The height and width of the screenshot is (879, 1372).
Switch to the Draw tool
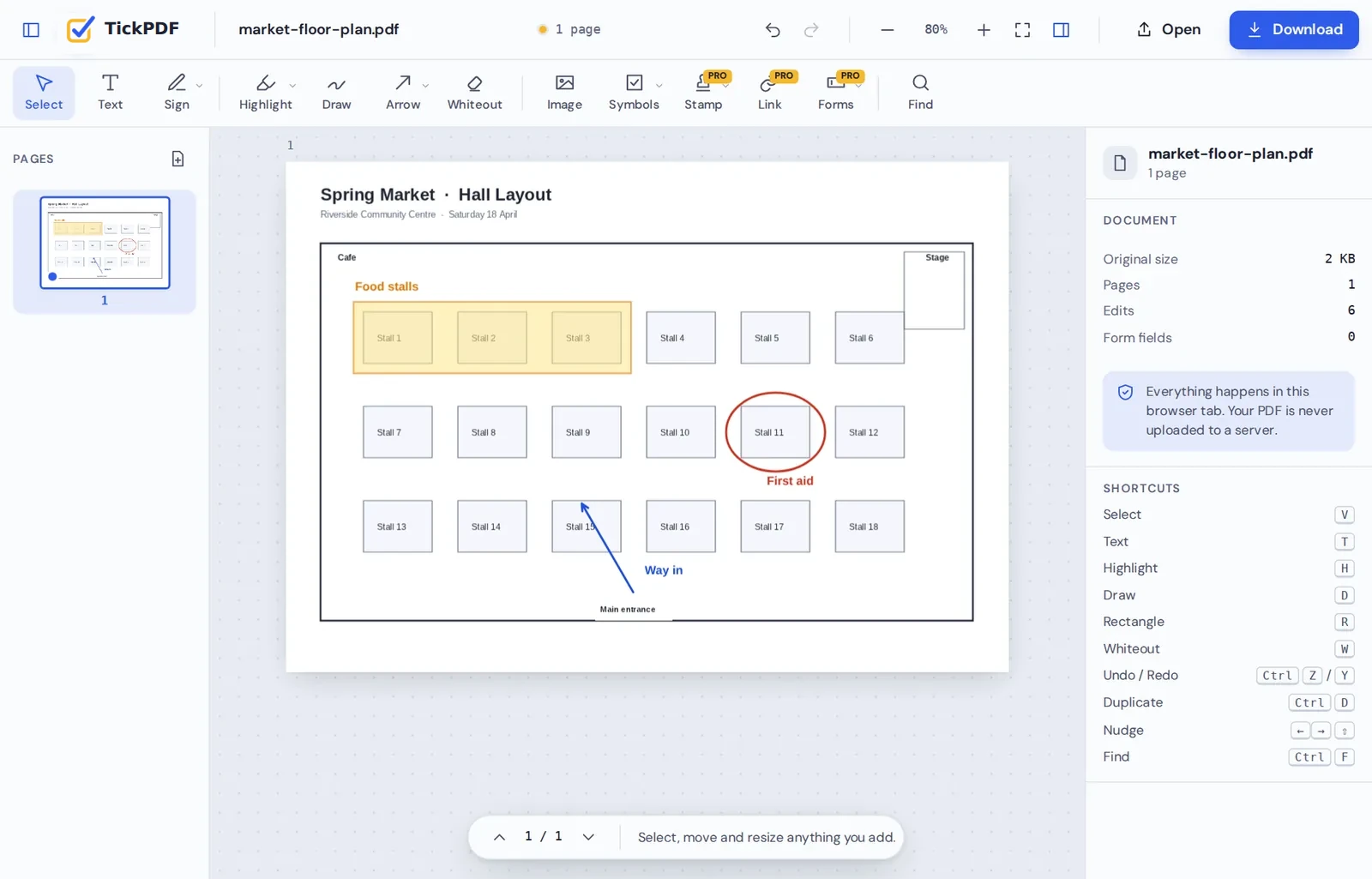click(336, 93)
